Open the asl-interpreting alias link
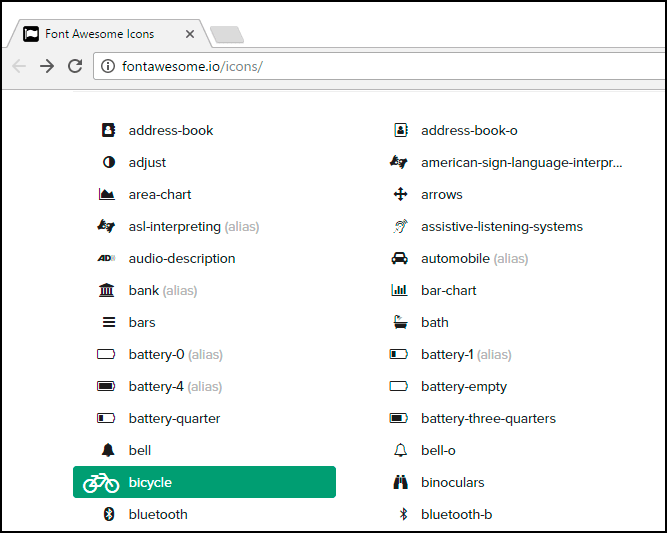 coord(194,227)
